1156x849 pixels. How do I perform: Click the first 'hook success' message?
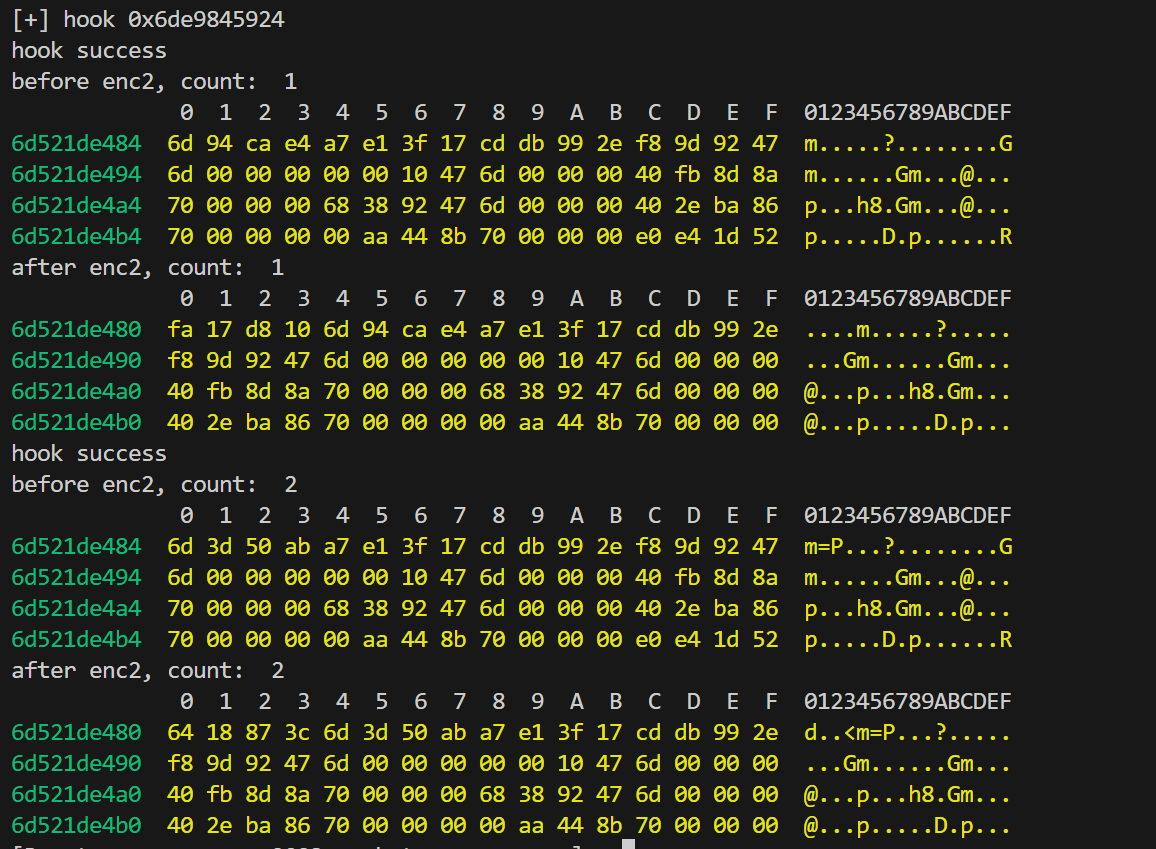tap(89, 50)
